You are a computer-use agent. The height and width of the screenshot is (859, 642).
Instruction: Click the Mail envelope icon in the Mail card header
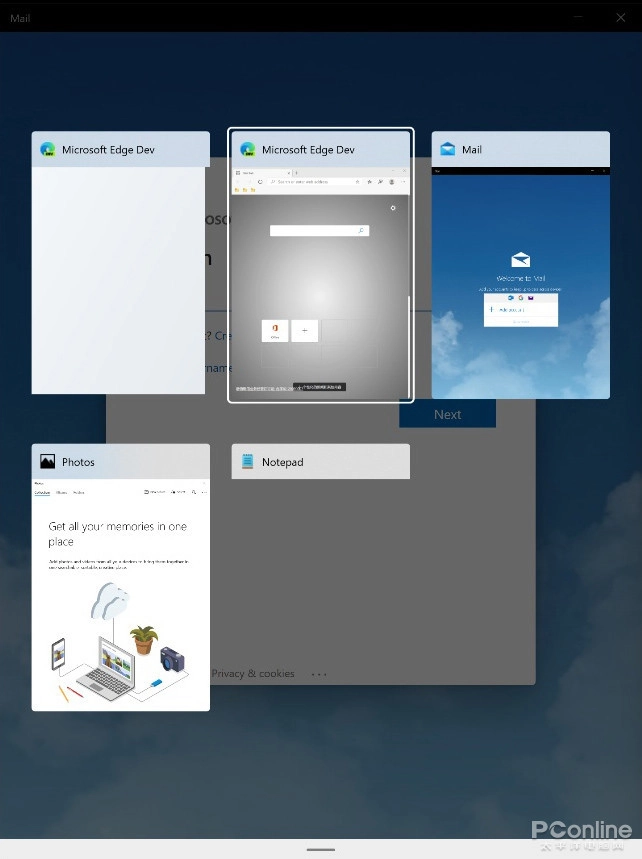click(x=448, y=149)
